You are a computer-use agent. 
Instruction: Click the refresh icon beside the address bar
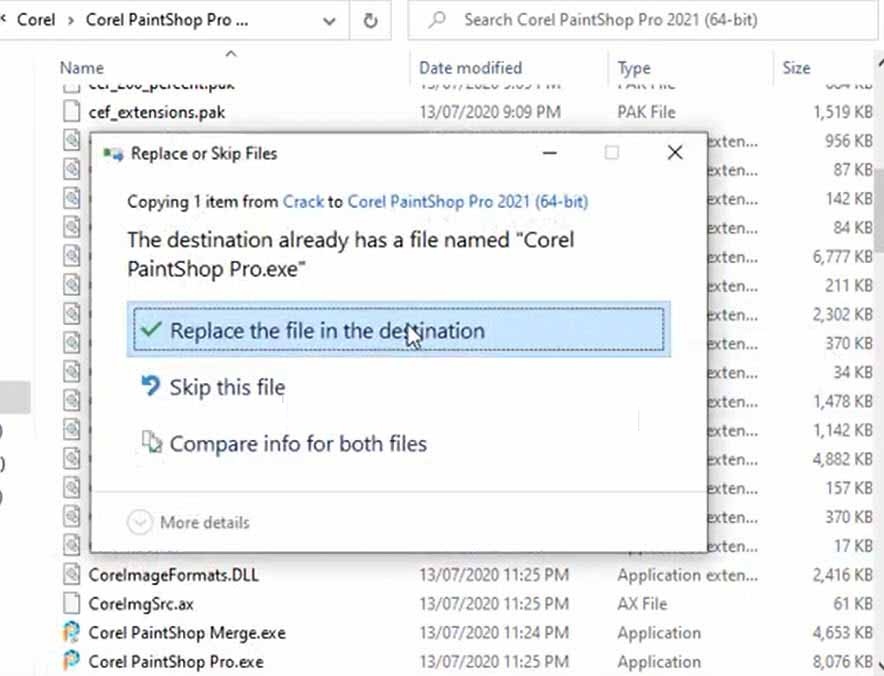tap(370, 20)
